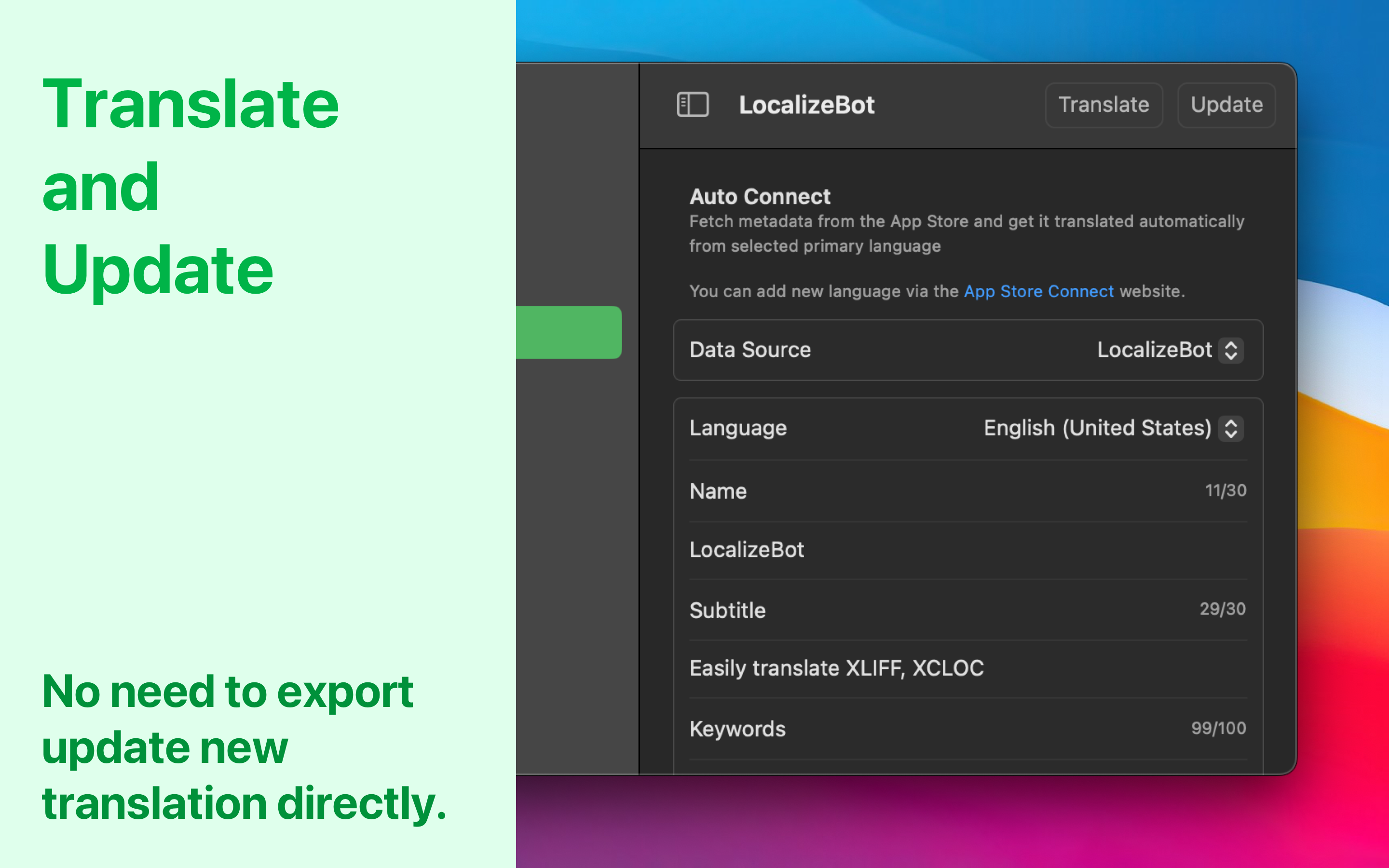
Task: Click the Name 11/30 counter
Action: (1226, 490)
